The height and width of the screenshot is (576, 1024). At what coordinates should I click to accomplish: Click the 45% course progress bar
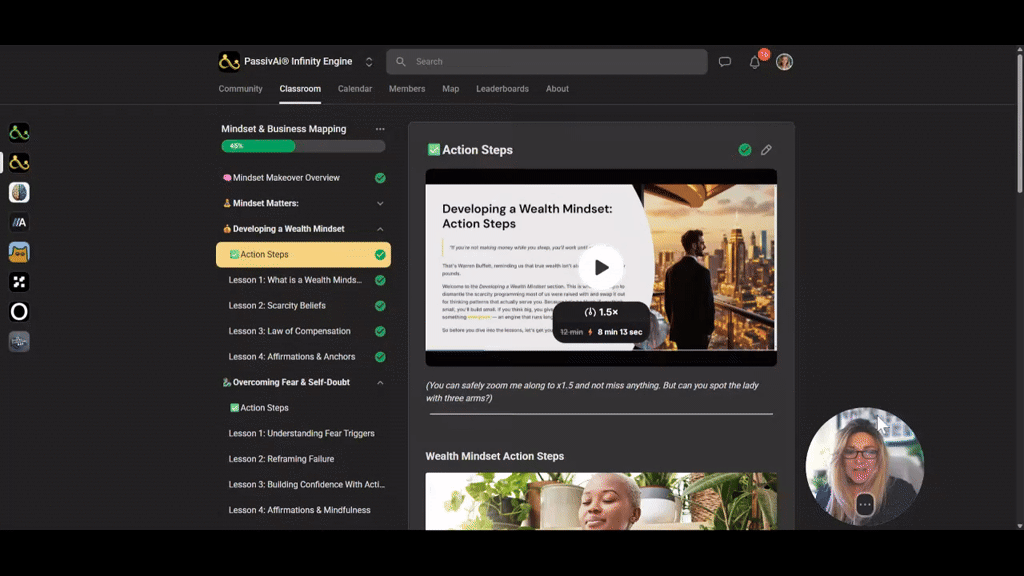click(x=303, y=146)
